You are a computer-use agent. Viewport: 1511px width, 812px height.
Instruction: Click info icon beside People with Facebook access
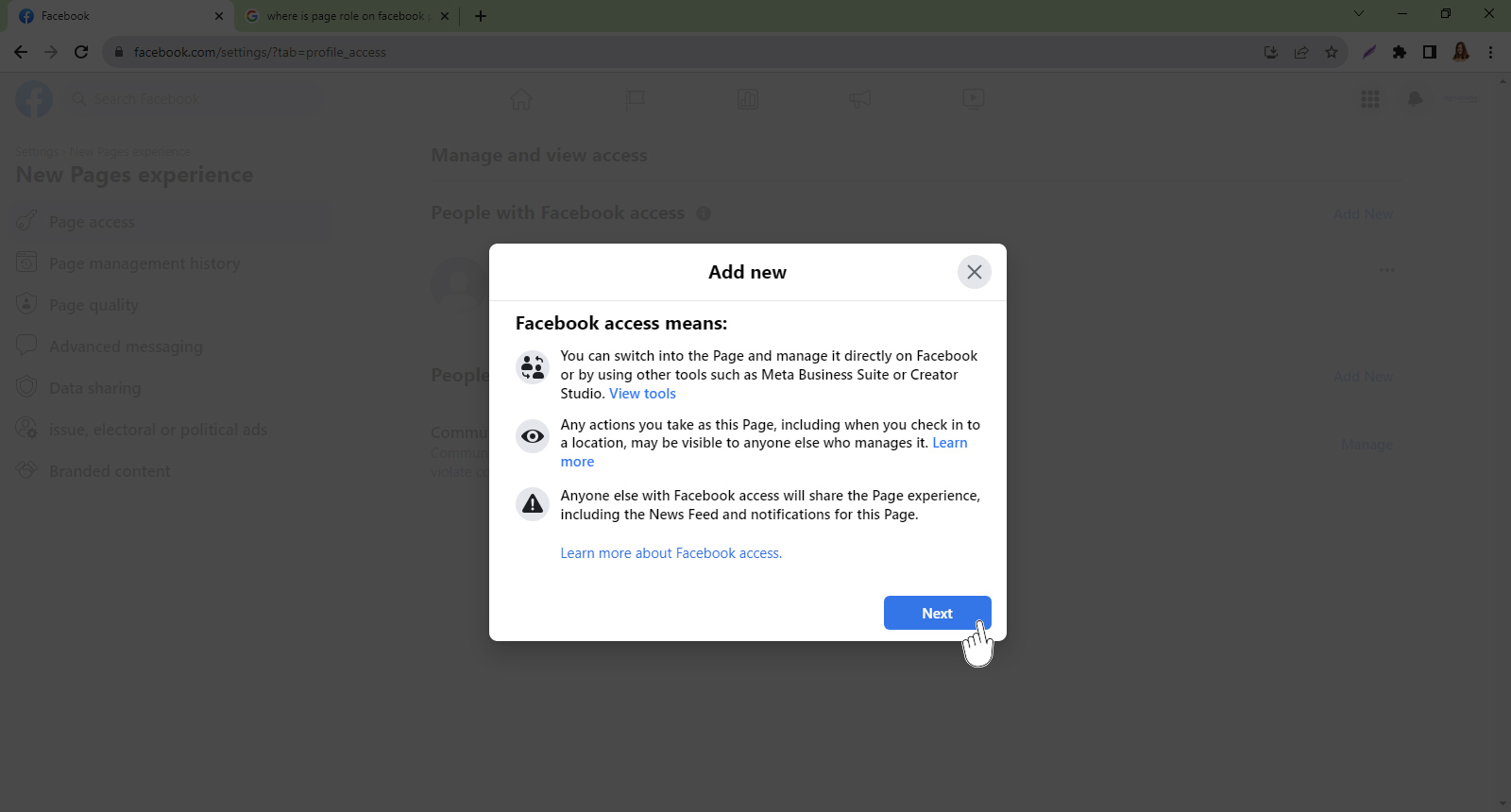coord(704,213)
